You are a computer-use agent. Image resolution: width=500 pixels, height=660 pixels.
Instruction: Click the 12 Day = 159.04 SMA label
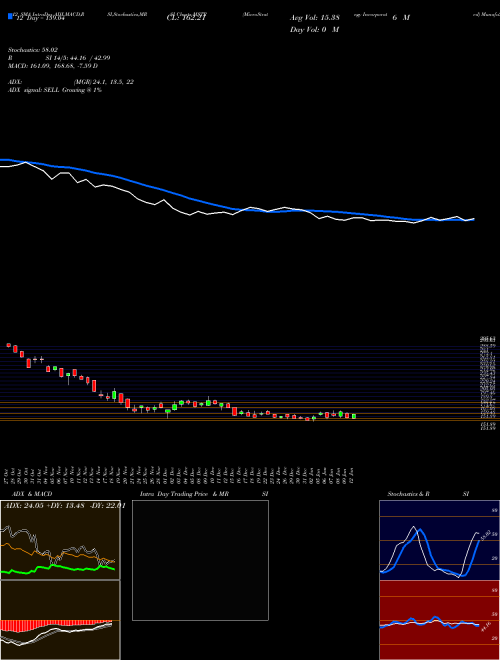point(42,18)
